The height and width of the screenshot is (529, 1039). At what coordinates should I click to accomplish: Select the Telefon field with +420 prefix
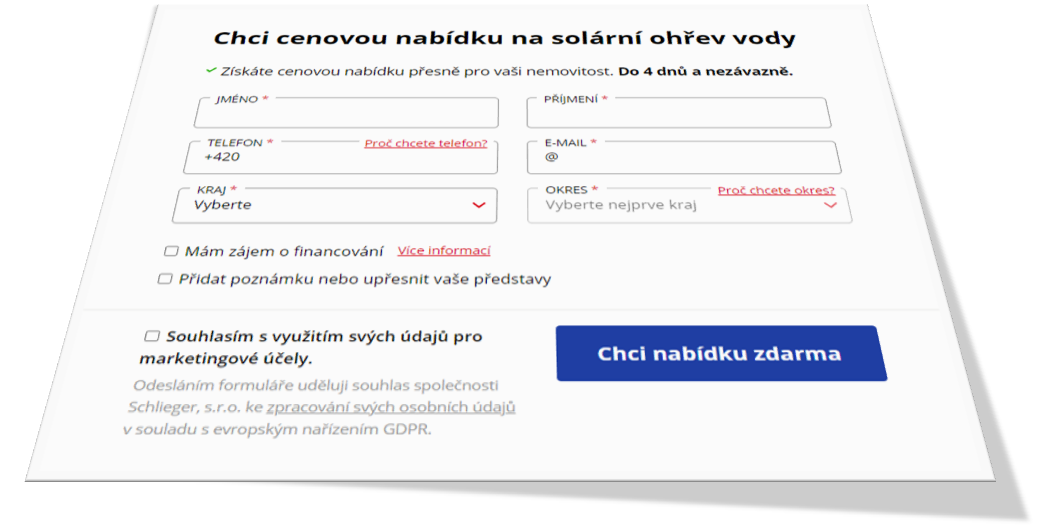340,159
